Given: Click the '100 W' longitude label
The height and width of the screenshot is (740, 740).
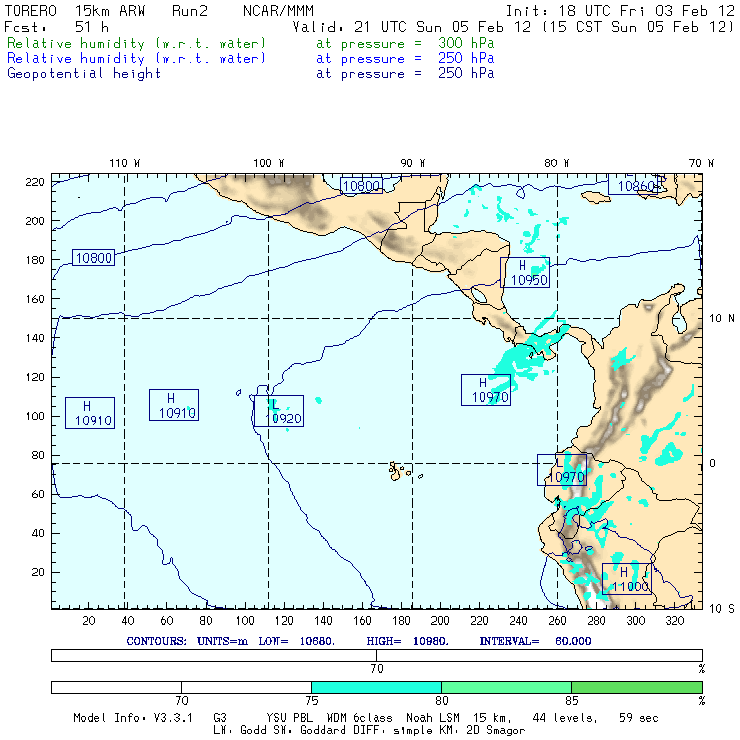Looking at the screenshot, I should coord(269,163).
